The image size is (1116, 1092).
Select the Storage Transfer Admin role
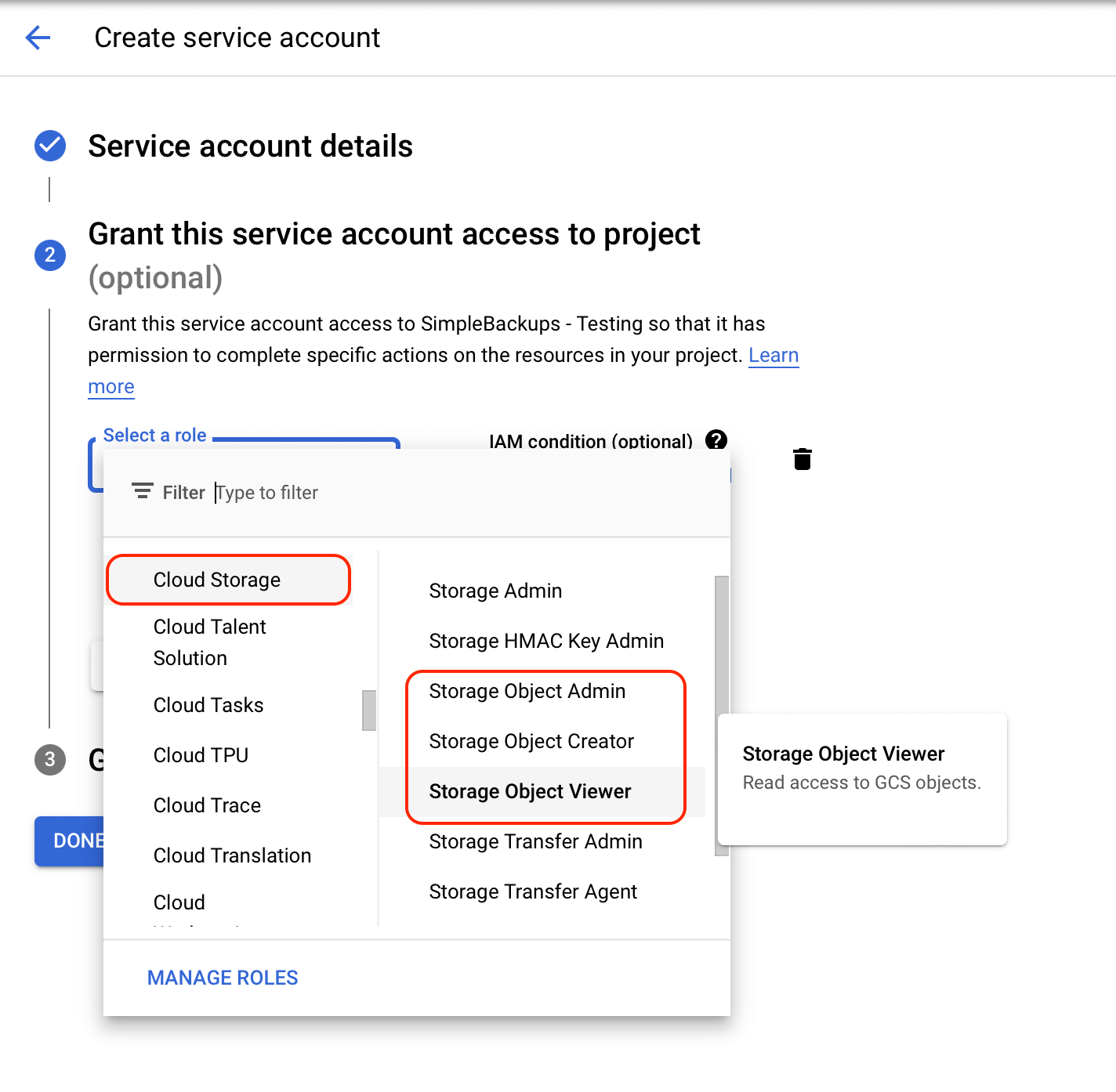coord(535,841)
